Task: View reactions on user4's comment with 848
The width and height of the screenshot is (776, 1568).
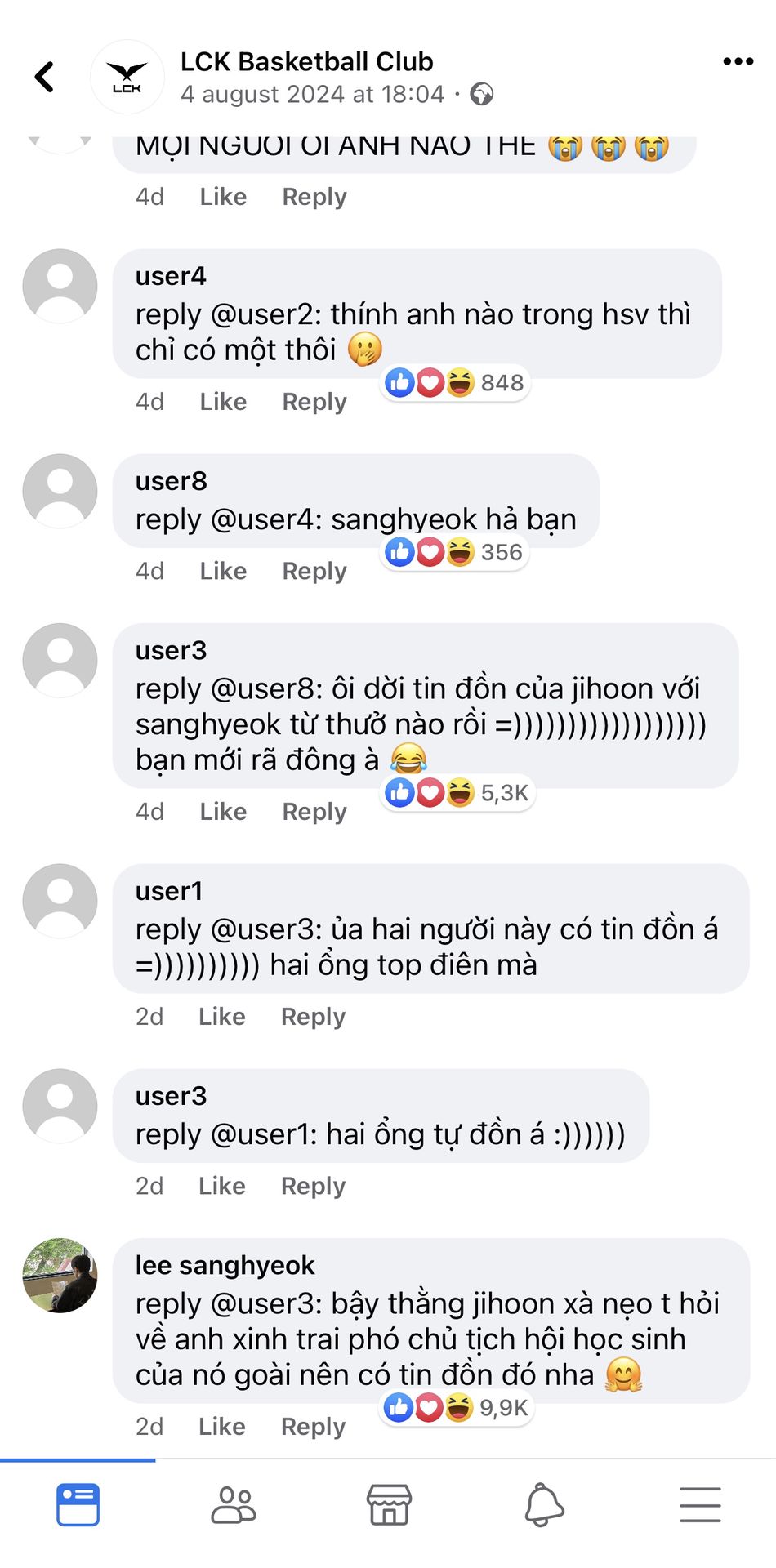Action: [455, 382]
